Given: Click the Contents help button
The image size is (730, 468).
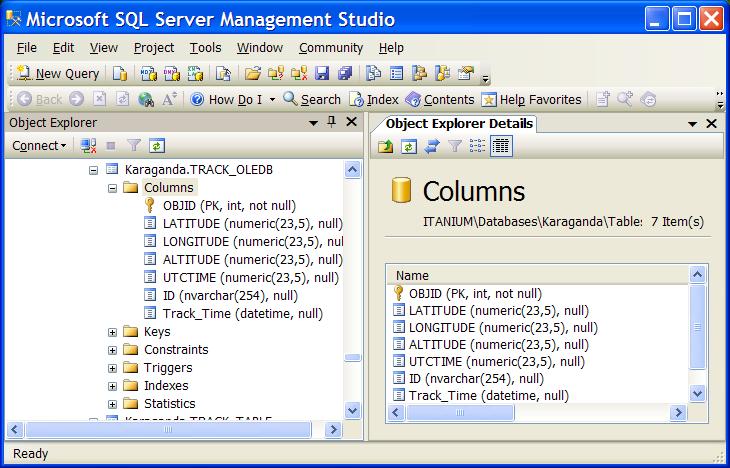Looking at the screenshot, I should [439, 100].
